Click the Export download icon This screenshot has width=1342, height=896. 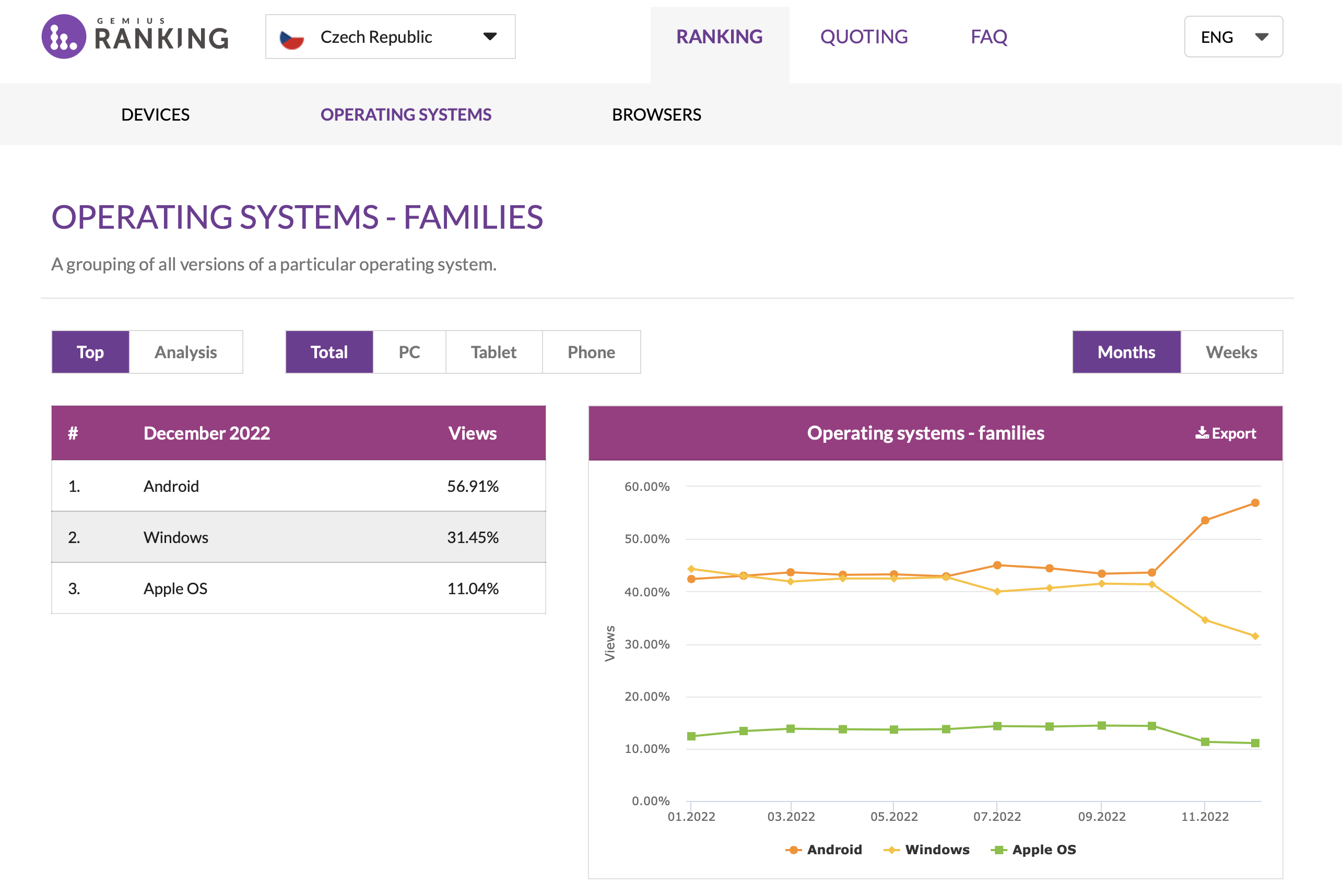[1202, 433]
